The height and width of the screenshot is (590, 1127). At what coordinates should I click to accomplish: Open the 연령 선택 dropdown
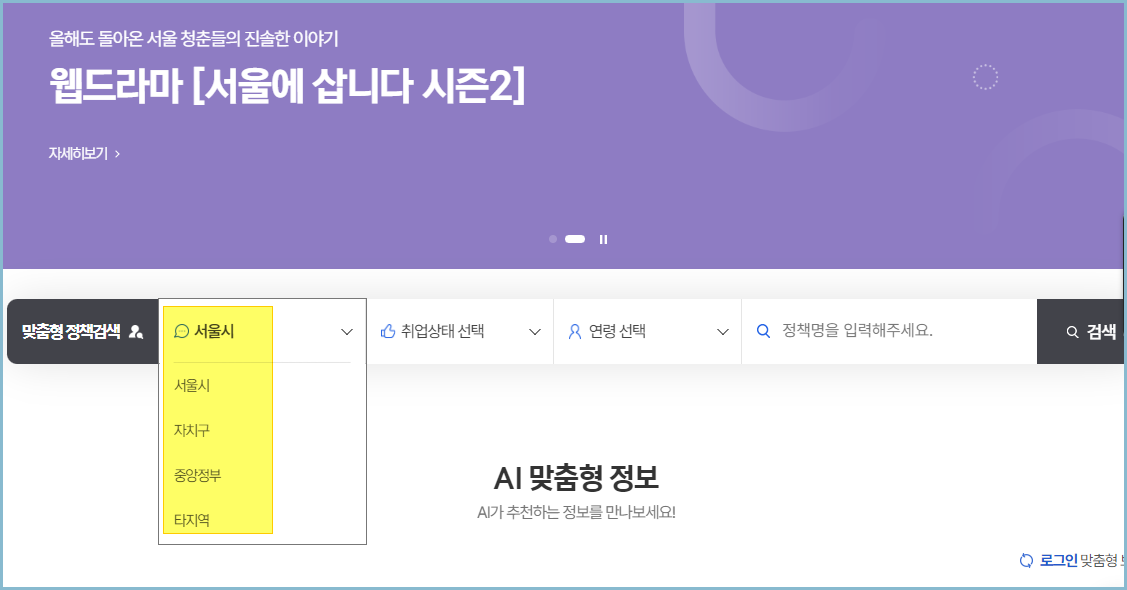(647, 331)
